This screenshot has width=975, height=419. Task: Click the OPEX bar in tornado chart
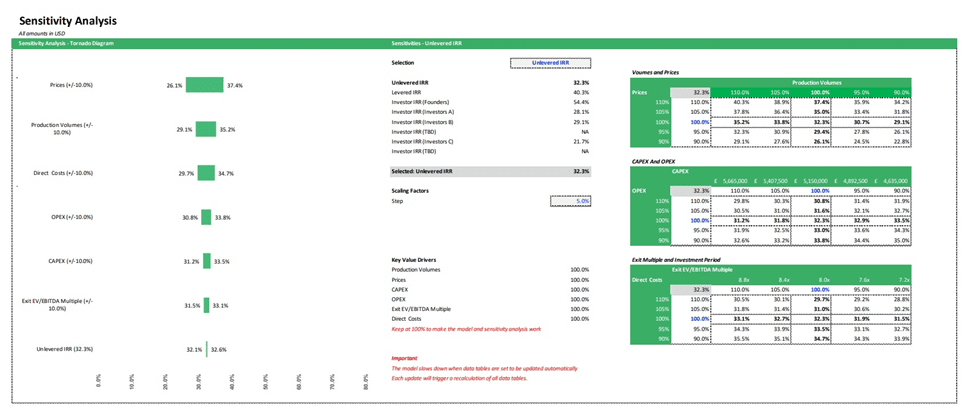coord(206,217)
